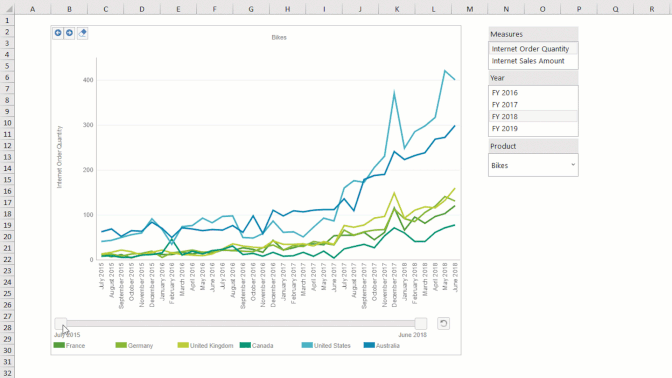Select column B header
This screenshot has width=672, height=378.
click(69, 9)
